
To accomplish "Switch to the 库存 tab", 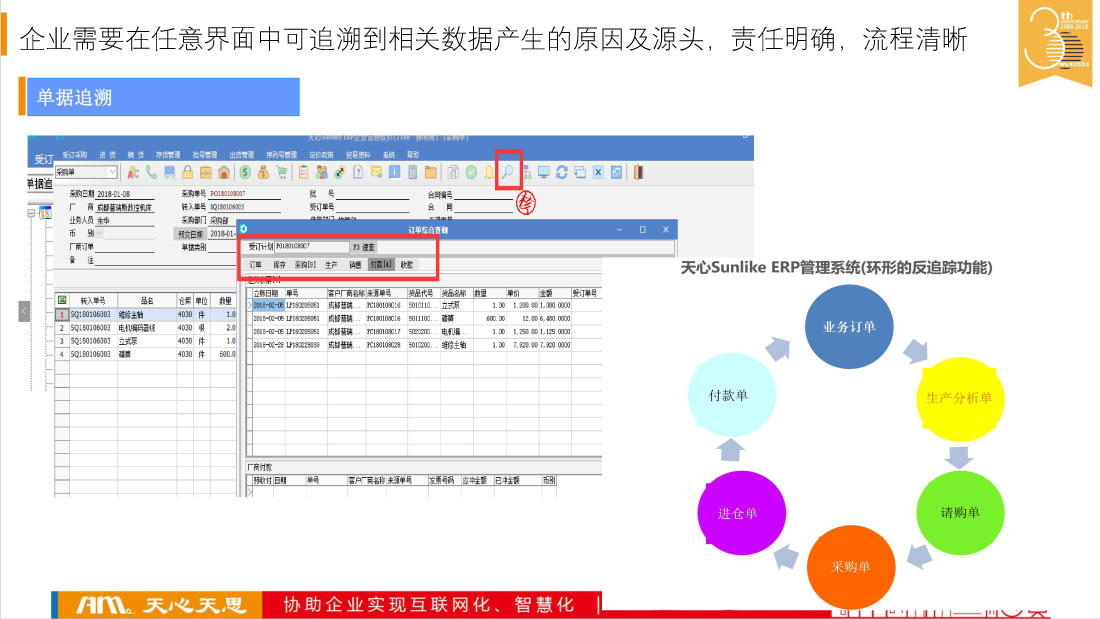I will tap(279, 265).
